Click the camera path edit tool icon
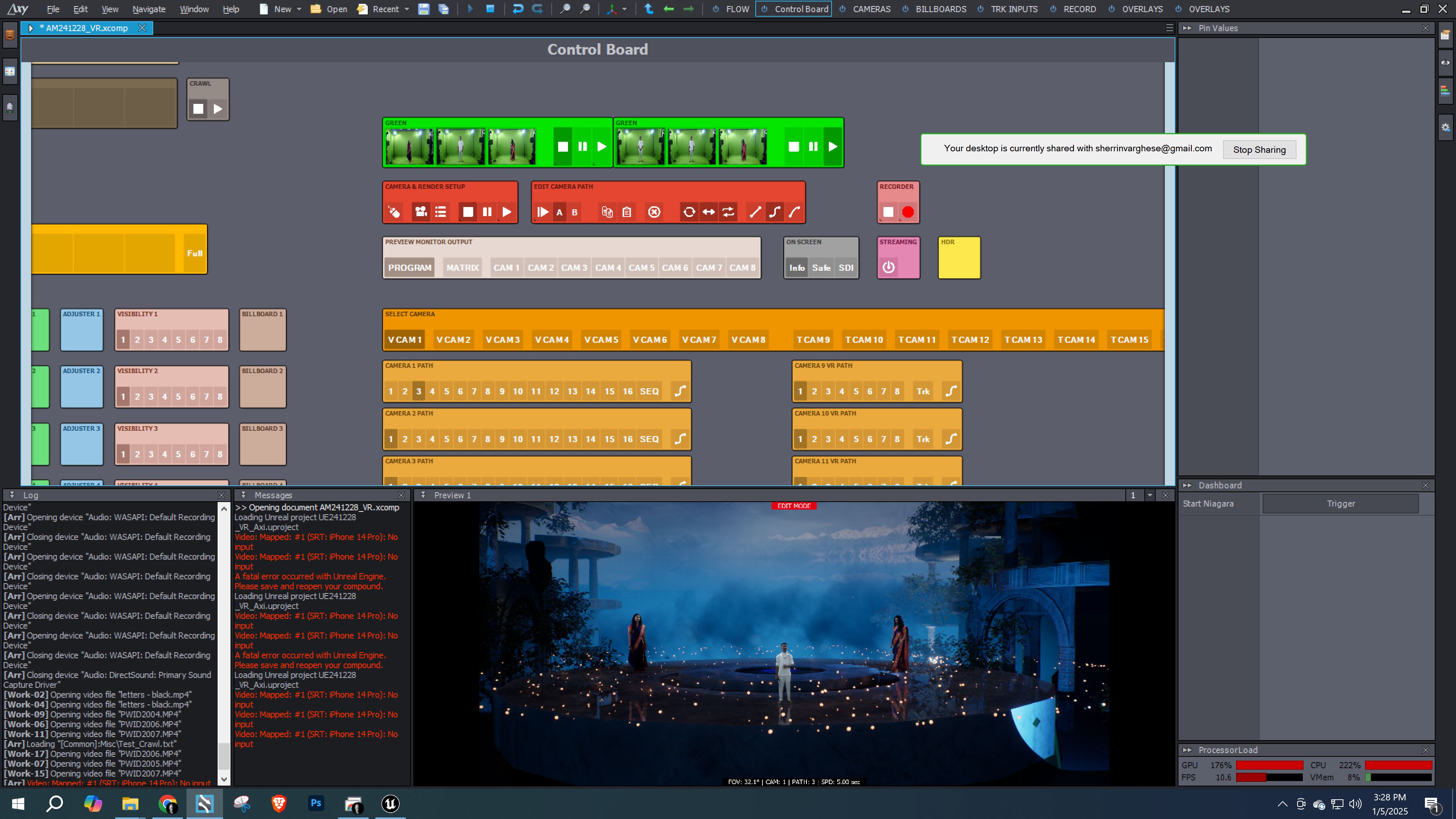The image size is (1456, 819). [x=775, y=211]
